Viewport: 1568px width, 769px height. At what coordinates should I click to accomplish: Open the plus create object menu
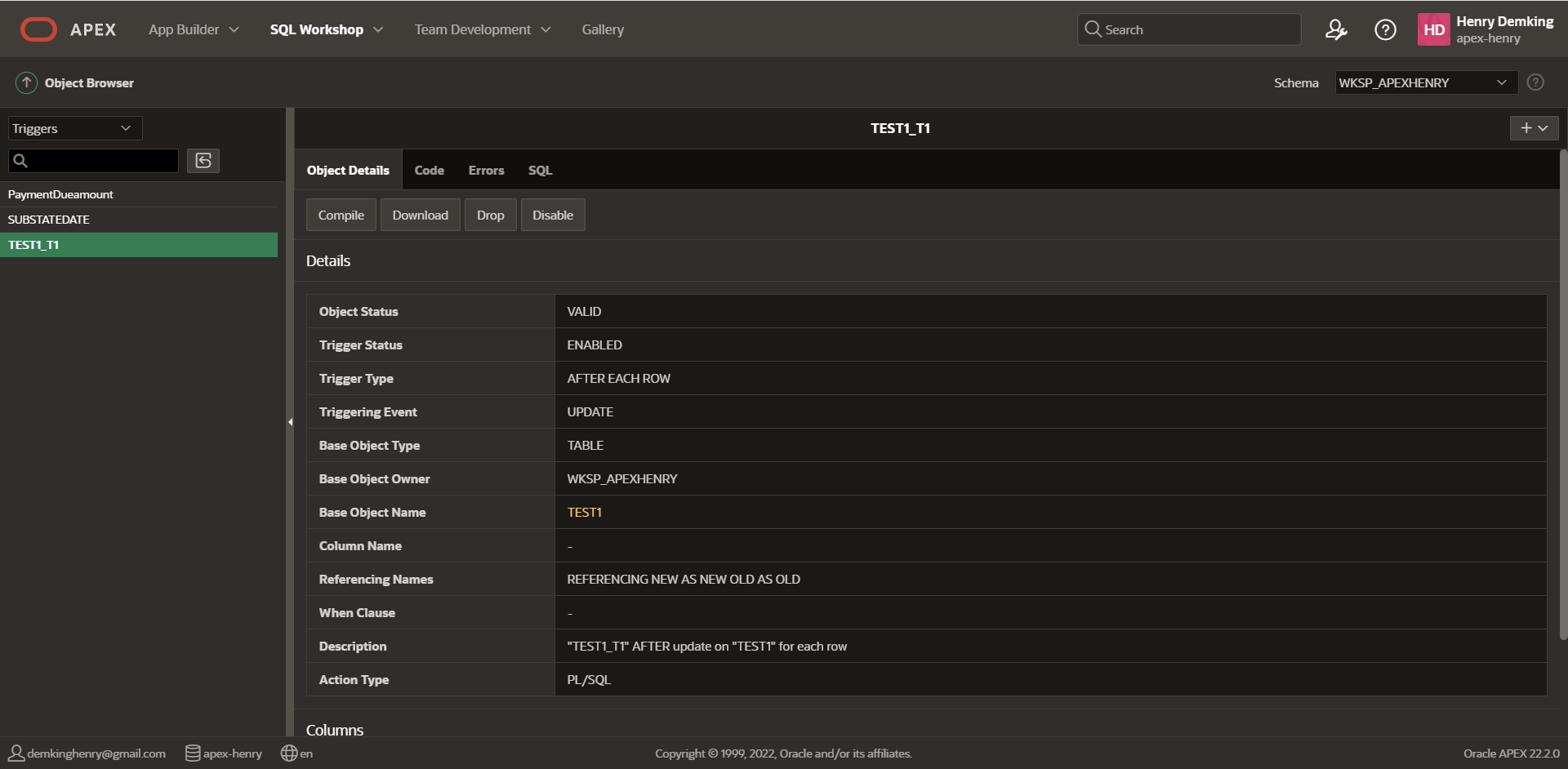coord(1534,128)
